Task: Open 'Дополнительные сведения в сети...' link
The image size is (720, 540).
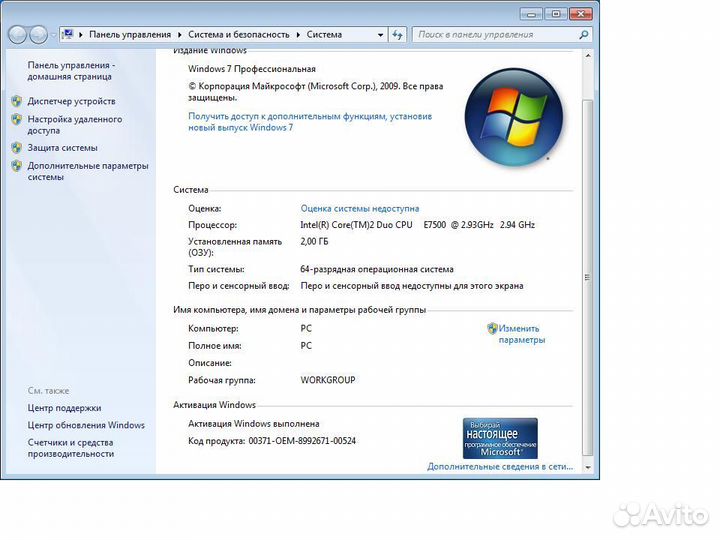Action: coord(500,467)
